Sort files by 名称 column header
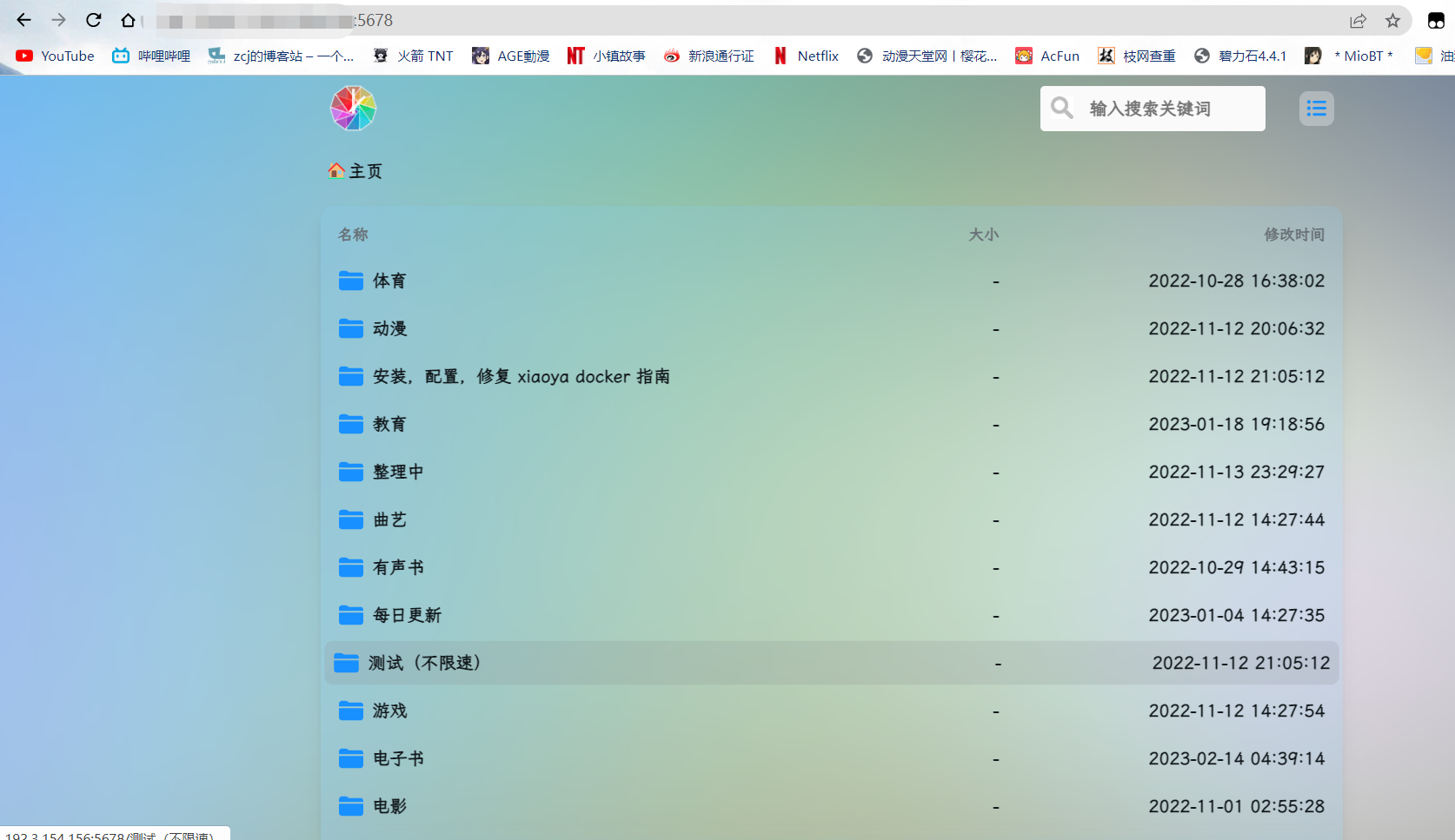 click(x=353, y=235)
